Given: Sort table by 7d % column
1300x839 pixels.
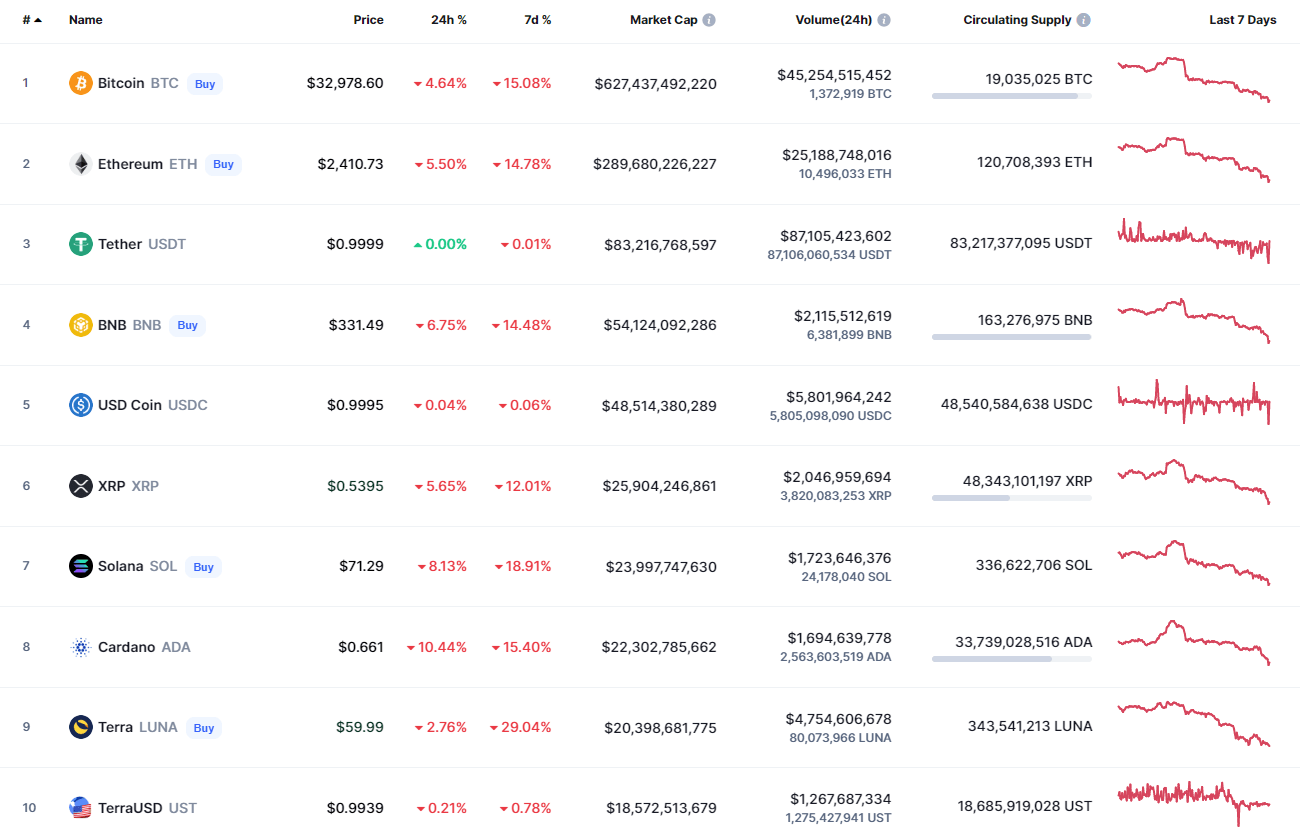Looking at the screenshot, I should coord(537,19).
